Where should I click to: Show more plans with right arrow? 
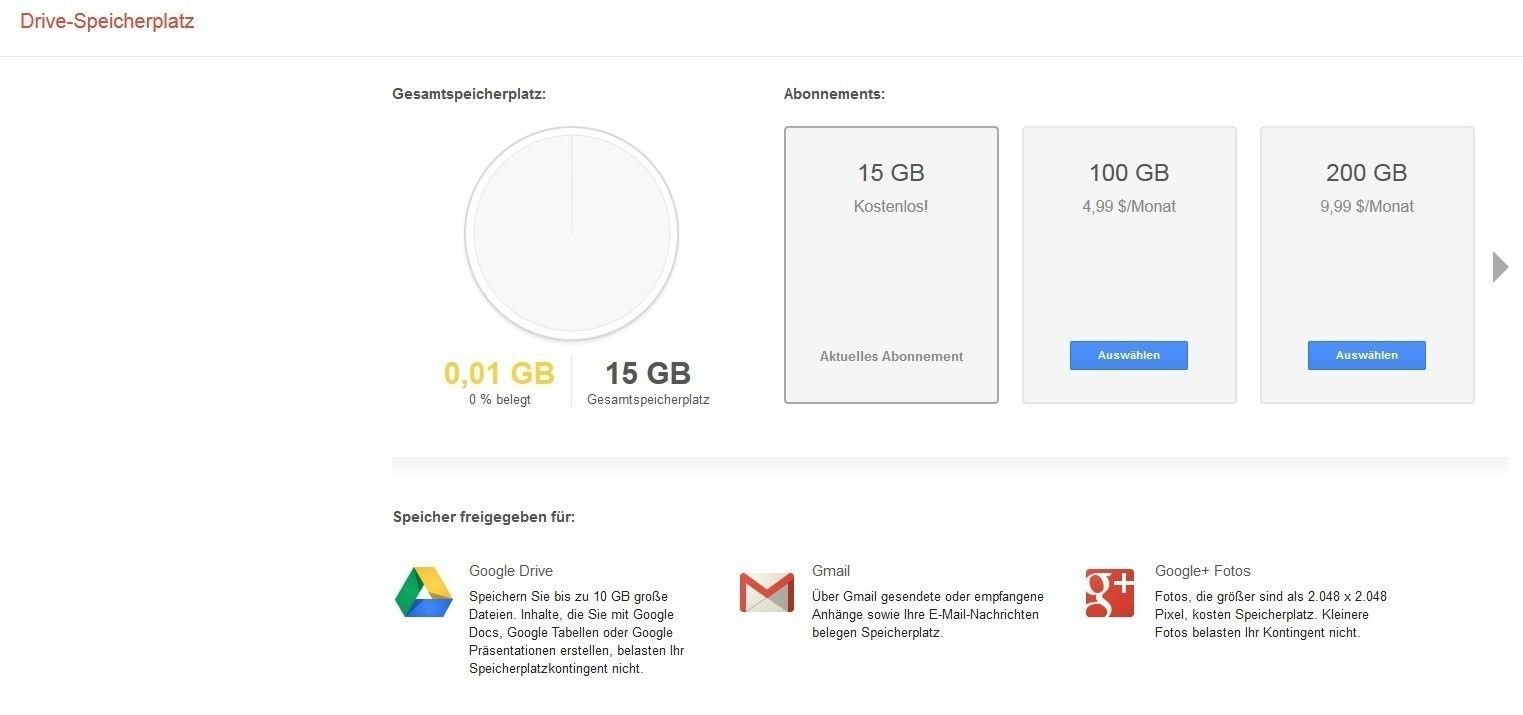tap(1500, 267)
